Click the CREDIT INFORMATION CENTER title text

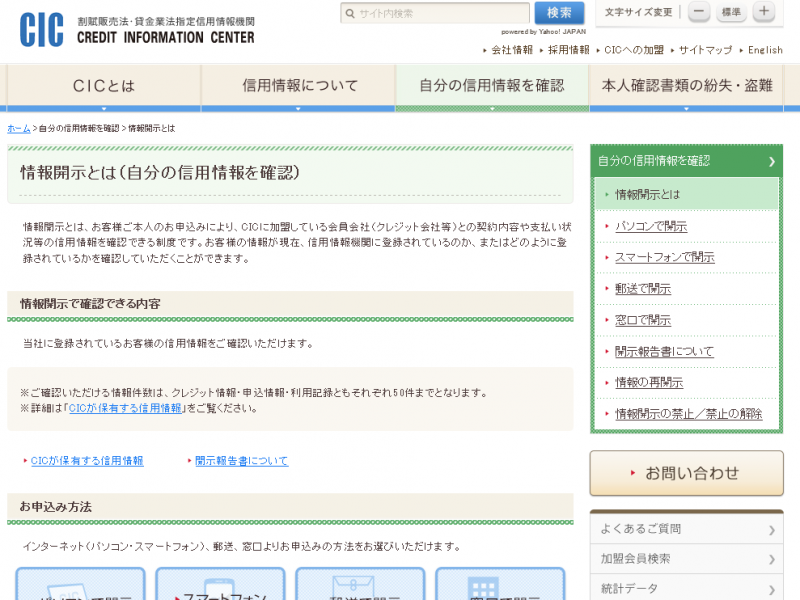(x=165, y=38)
